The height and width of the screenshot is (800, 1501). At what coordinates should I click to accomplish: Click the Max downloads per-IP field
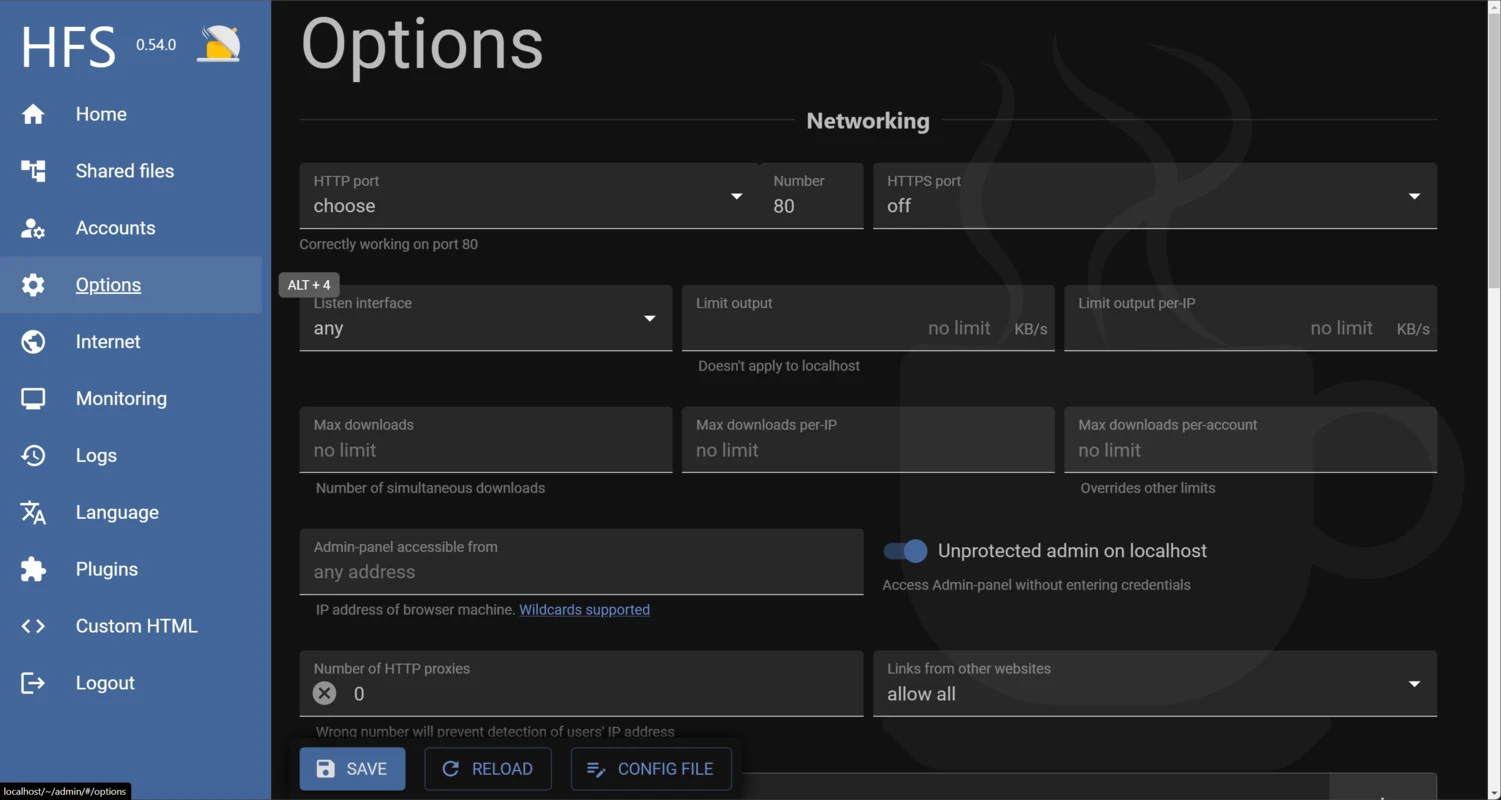click(868, 440)
